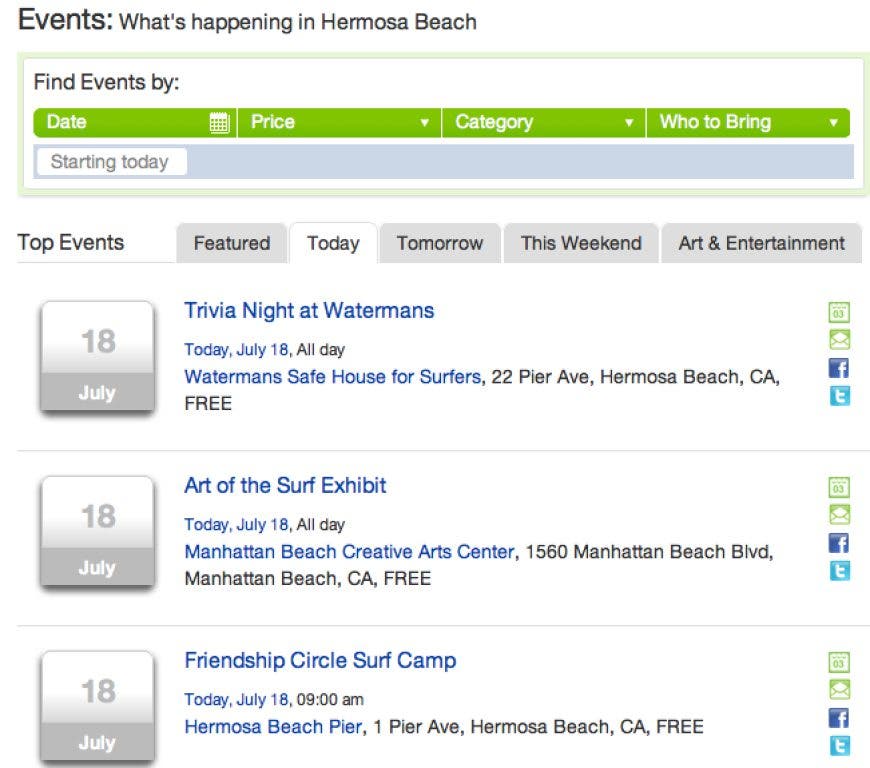The height and width of the screenshot is (768, 870).
Task: Share Art of the Surf Exhibit on Facebook
Action: (x=839, y=543)
